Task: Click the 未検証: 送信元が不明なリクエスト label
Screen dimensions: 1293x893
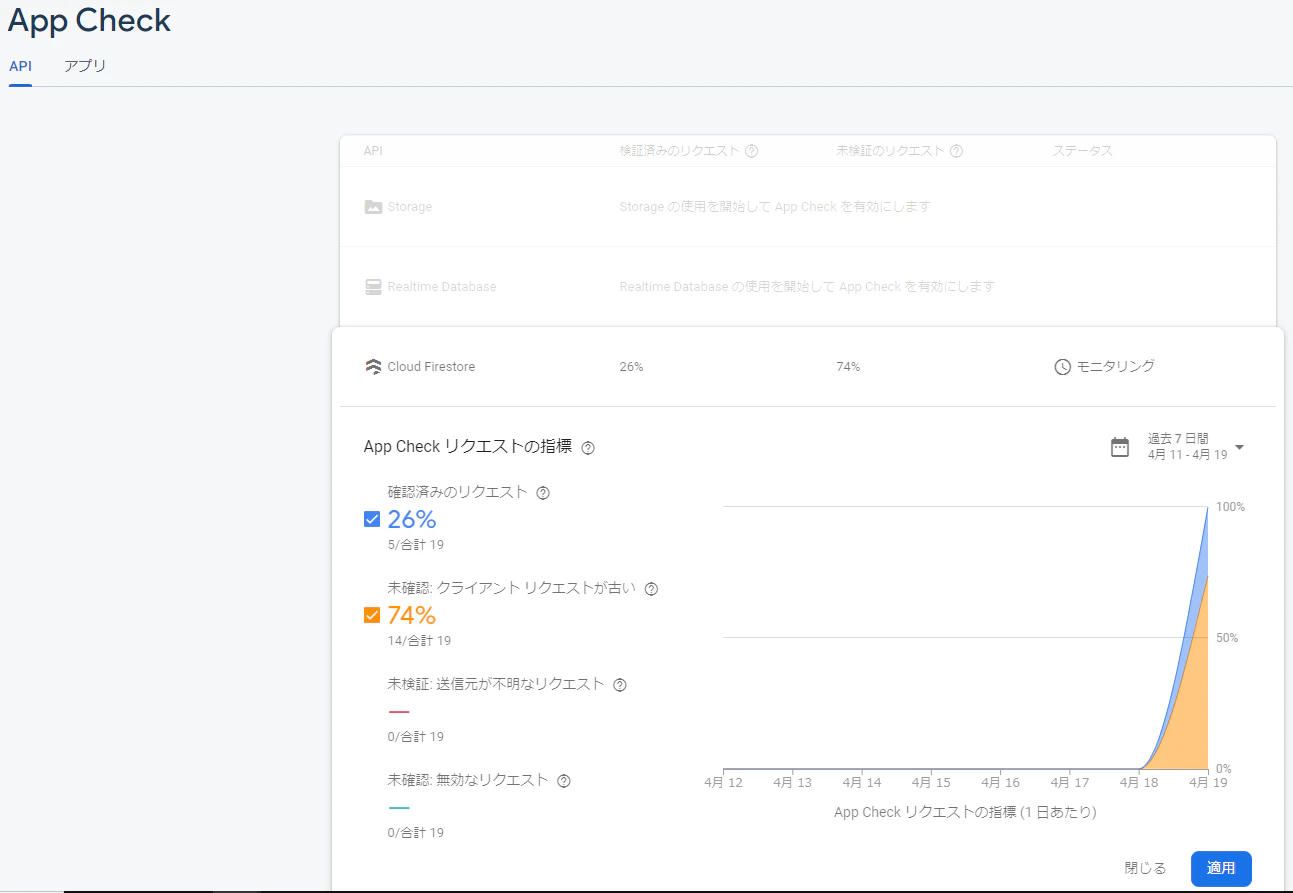Action: point(496,684)
